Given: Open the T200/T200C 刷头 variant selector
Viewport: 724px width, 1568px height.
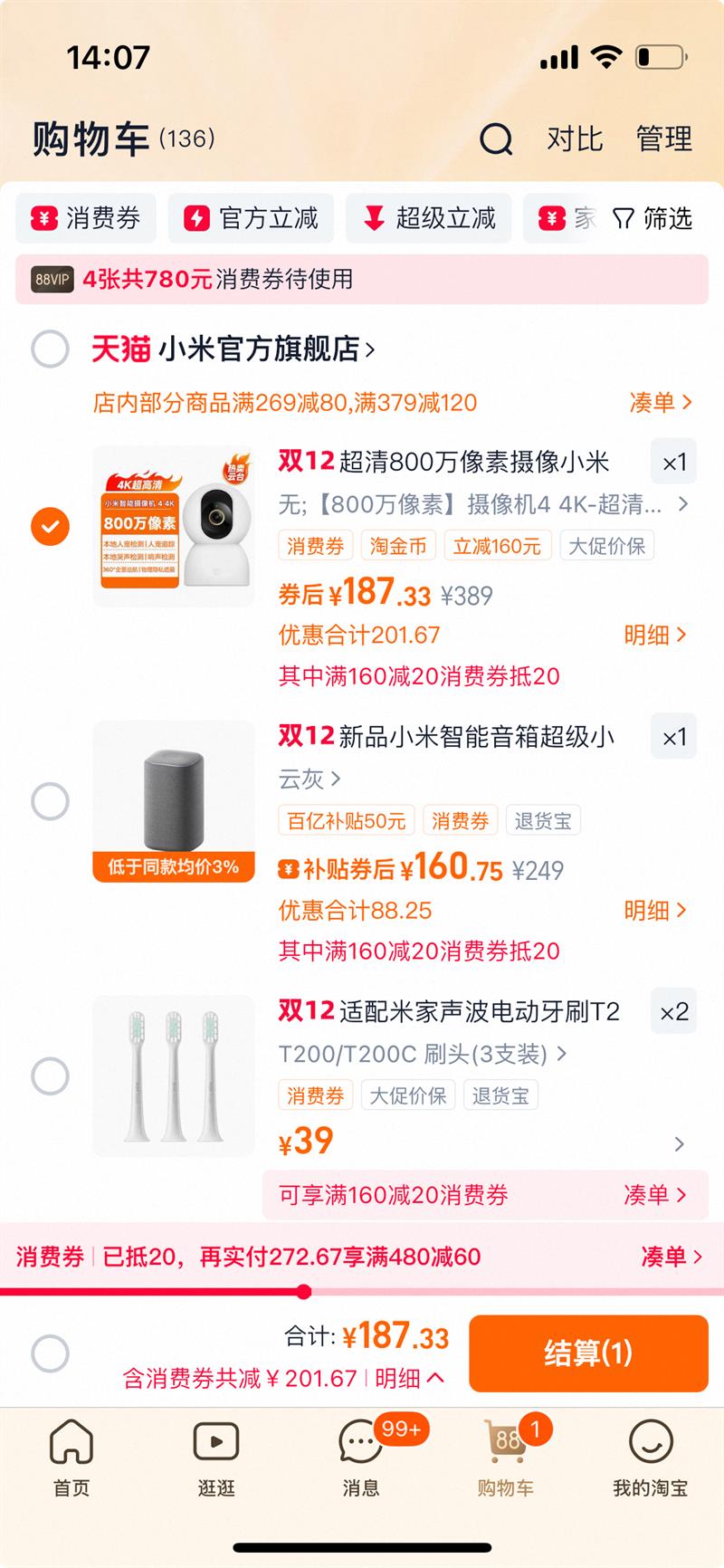Looking at the screenshot, I should (423, 1054).
